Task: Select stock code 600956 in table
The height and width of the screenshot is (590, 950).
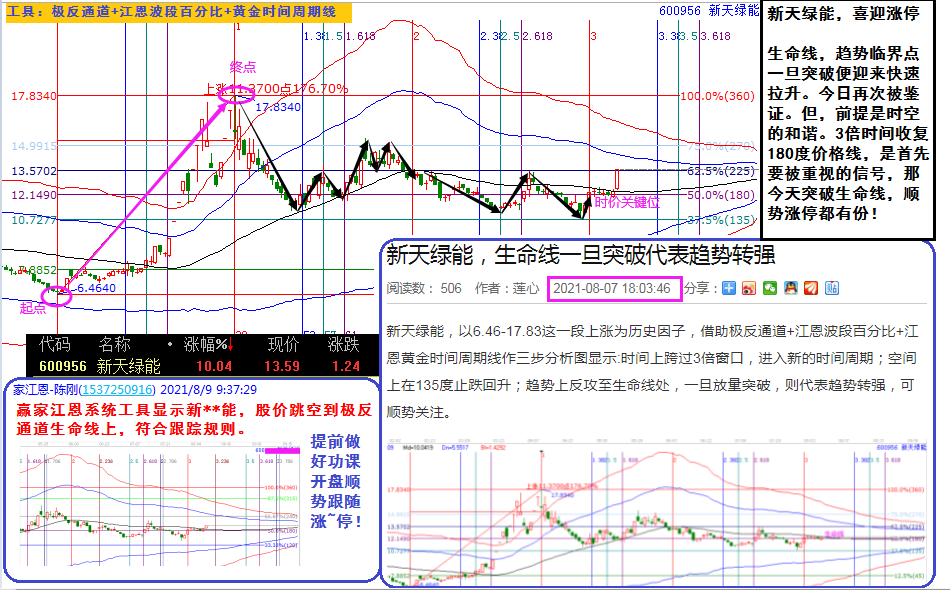Action: [63, 366]
